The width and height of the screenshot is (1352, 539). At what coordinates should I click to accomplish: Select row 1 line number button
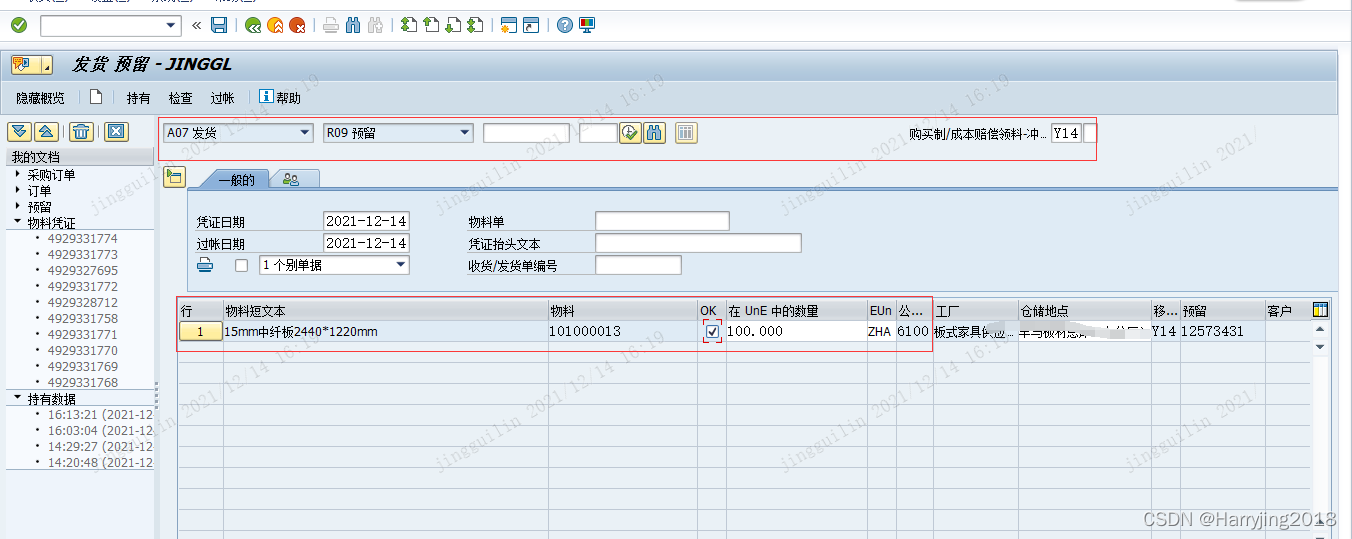pos(200,331)
